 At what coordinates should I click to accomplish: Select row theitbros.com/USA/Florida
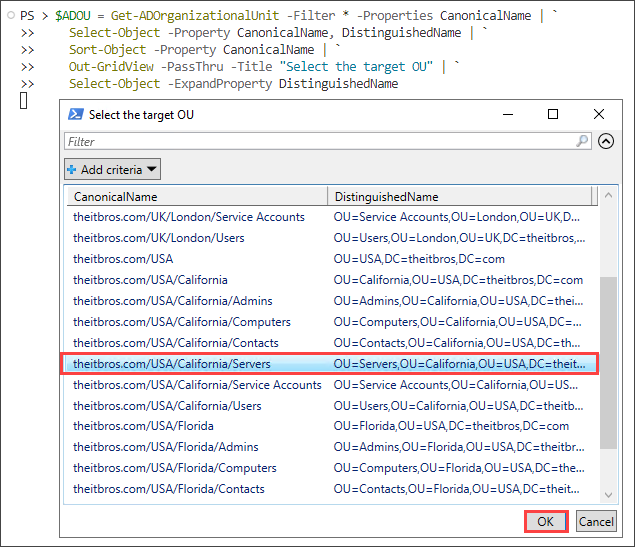click(332, 426)
